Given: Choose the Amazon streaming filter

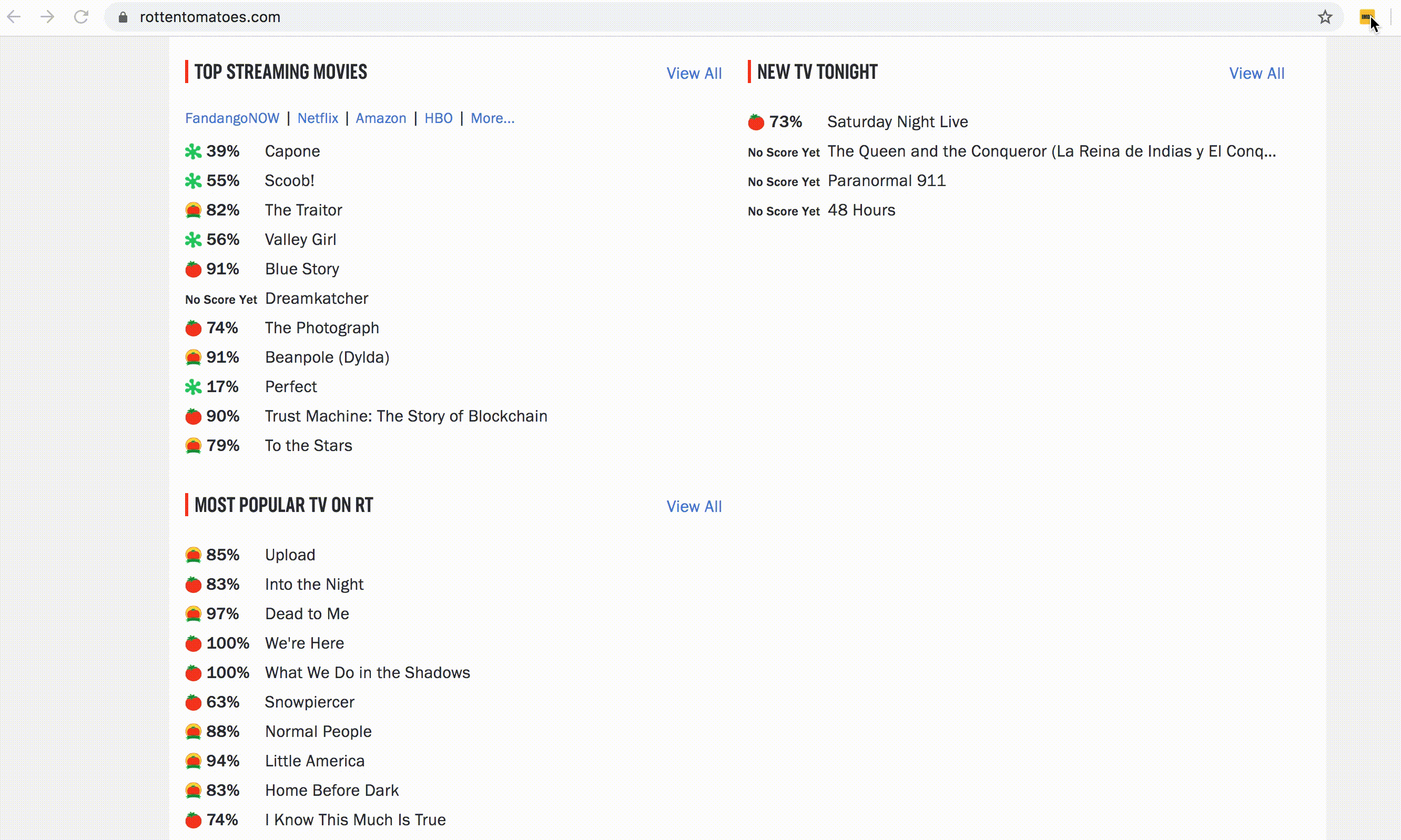Looking at the screenshot, I should [381, 118].
